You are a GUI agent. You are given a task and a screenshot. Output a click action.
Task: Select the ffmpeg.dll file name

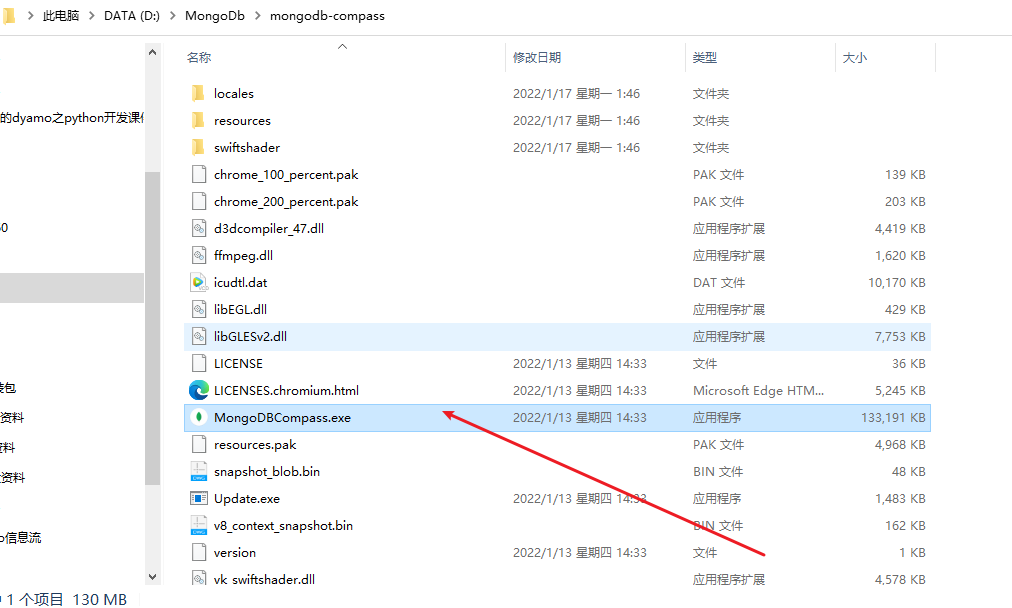point(243,256)
